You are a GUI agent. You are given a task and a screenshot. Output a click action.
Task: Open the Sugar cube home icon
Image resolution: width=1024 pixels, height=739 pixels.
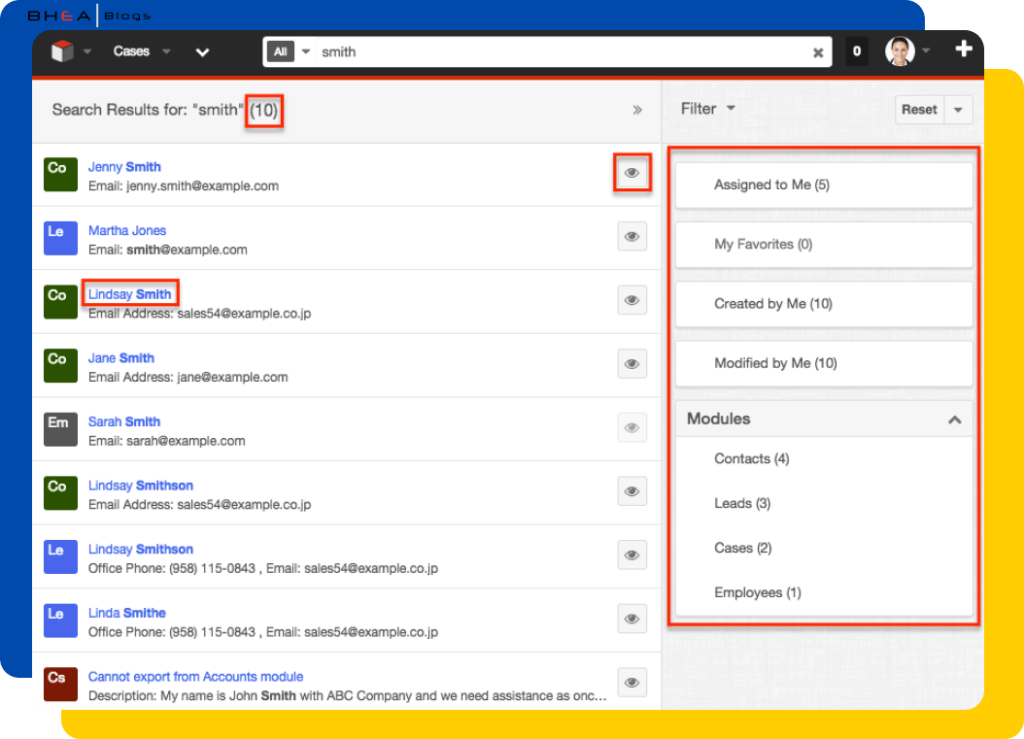click(62, 52)
